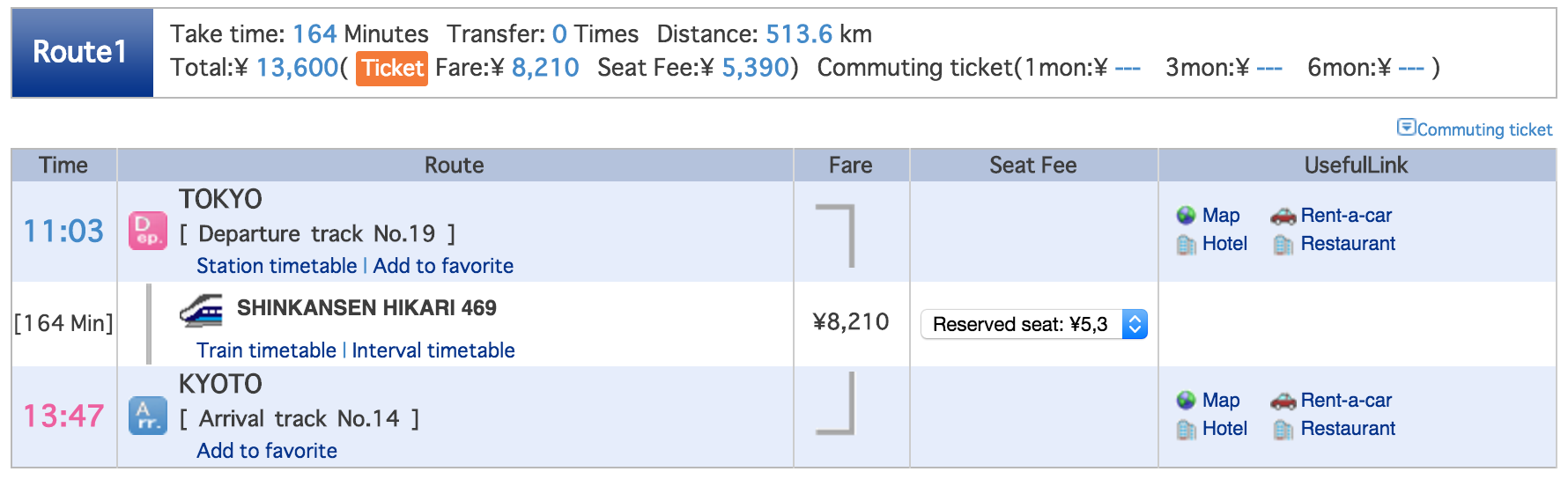Screen dimensions: 1568x479
Task: Click the orange Ticket button
Action: coord(392,68)
